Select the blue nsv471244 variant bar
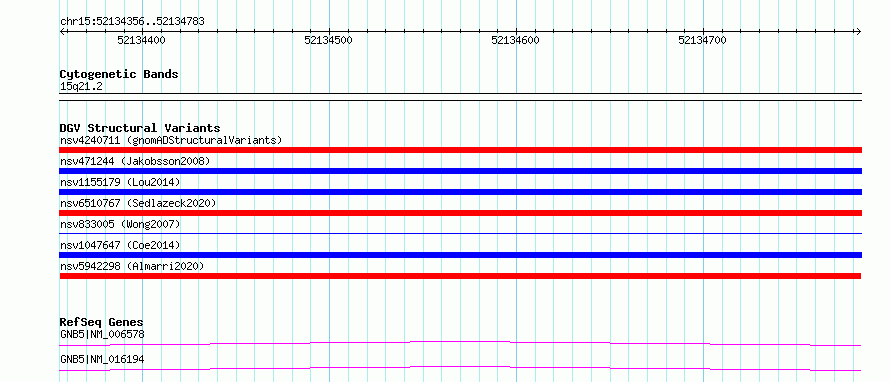The image size is (890, 382). click(x=460, y=171)
